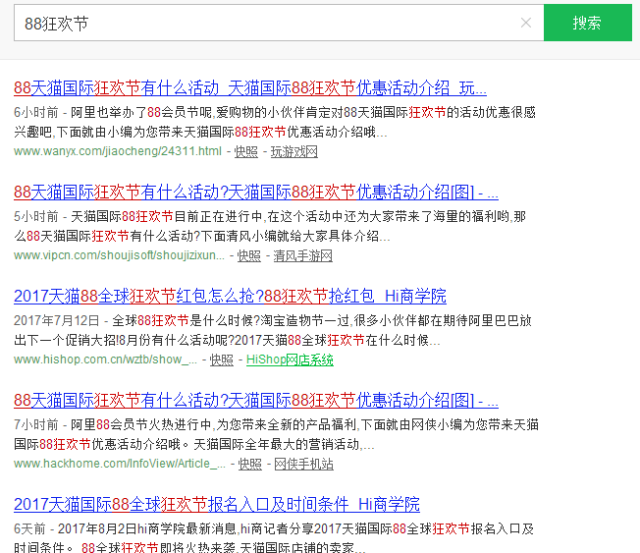Image resolution: width=640 pixels, height=553 pixels.
Task: Open 快照 for the wanyx.com result
Action: pyautogui.click(x=246, y=152)
